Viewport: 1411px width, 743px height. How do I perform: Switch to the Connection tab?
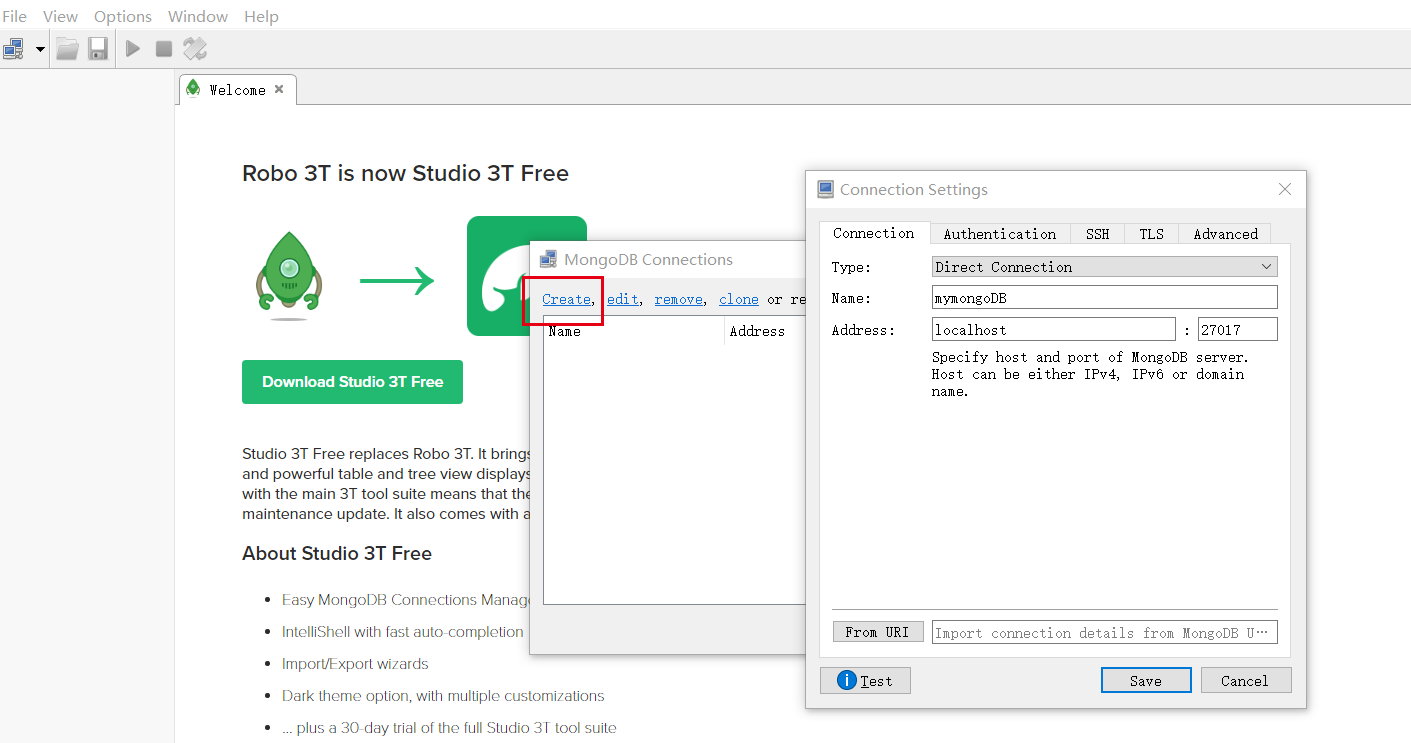(874, 233)
